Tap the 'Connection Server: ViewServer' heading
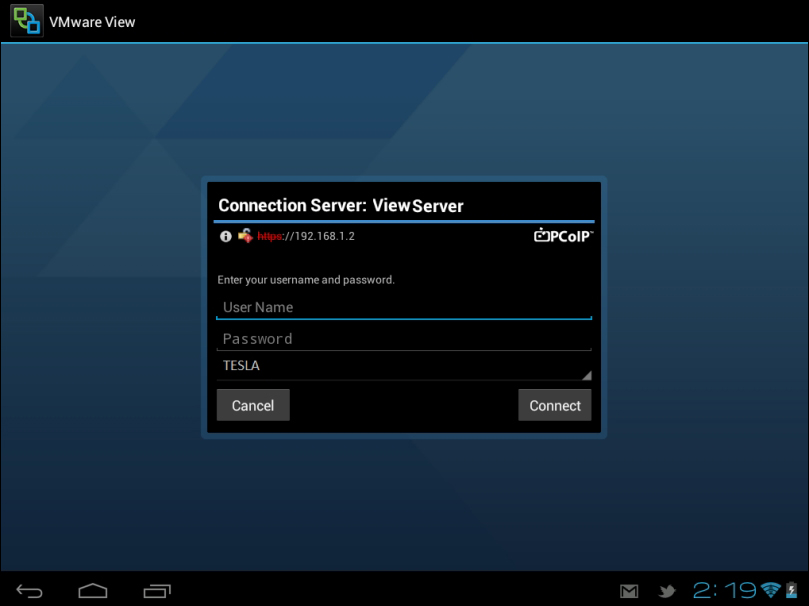This screenshot has width=809, height=606. [x=341, y=205]
